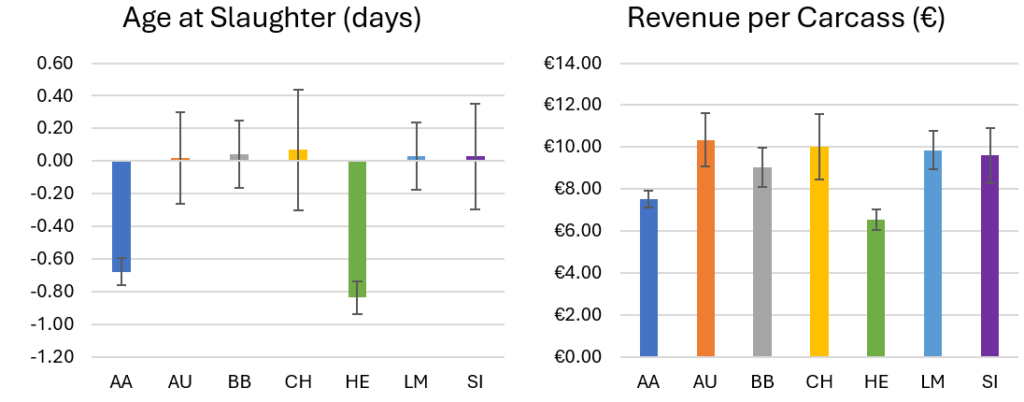Screen dimensions: 1024x402
Task: Click the gray BB bar in Revenue chart
Action: [762, 262]
